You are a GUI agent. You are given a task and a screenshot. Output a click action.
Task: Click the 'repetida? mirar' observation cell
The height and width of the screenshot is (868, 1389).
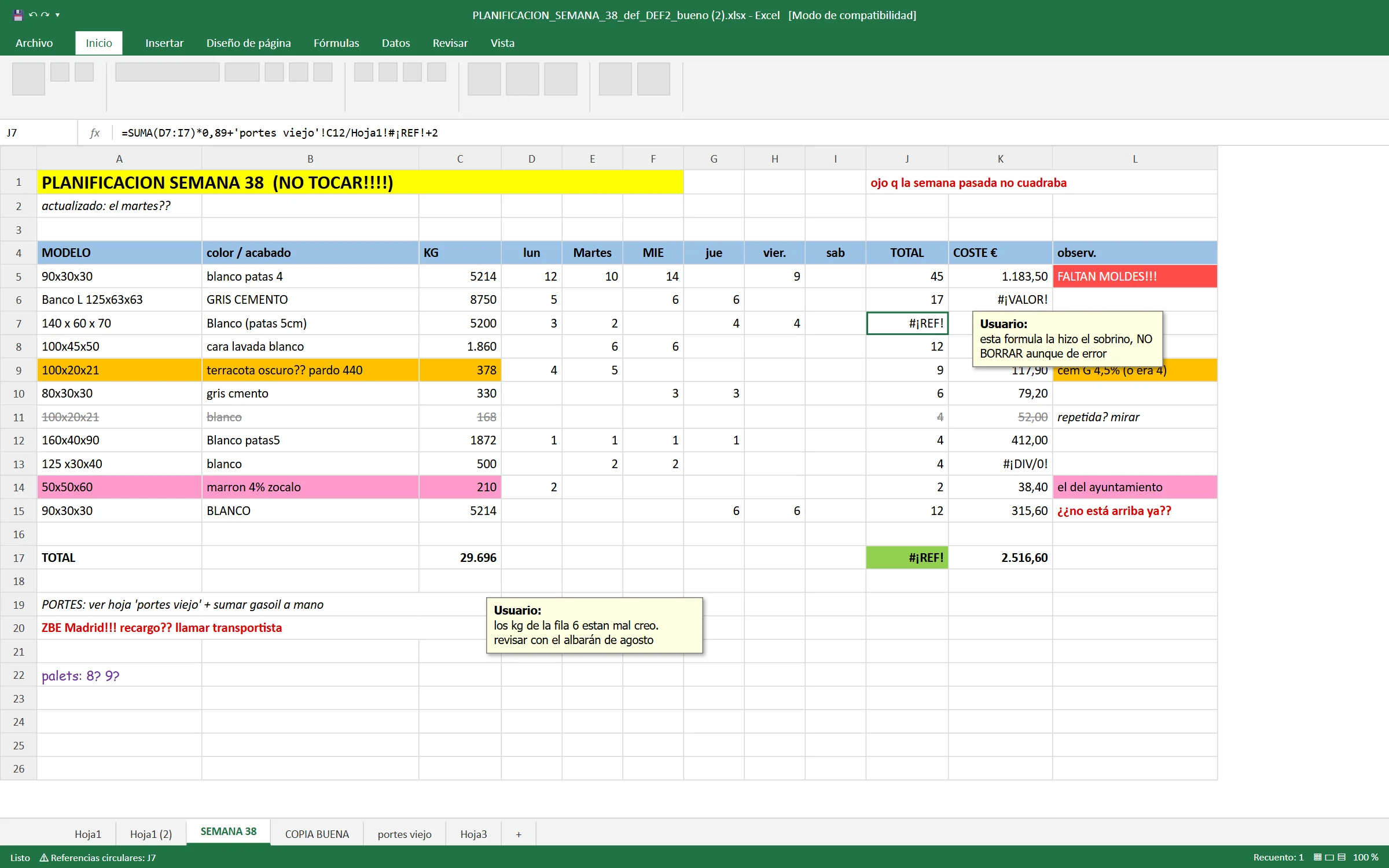1134,417
